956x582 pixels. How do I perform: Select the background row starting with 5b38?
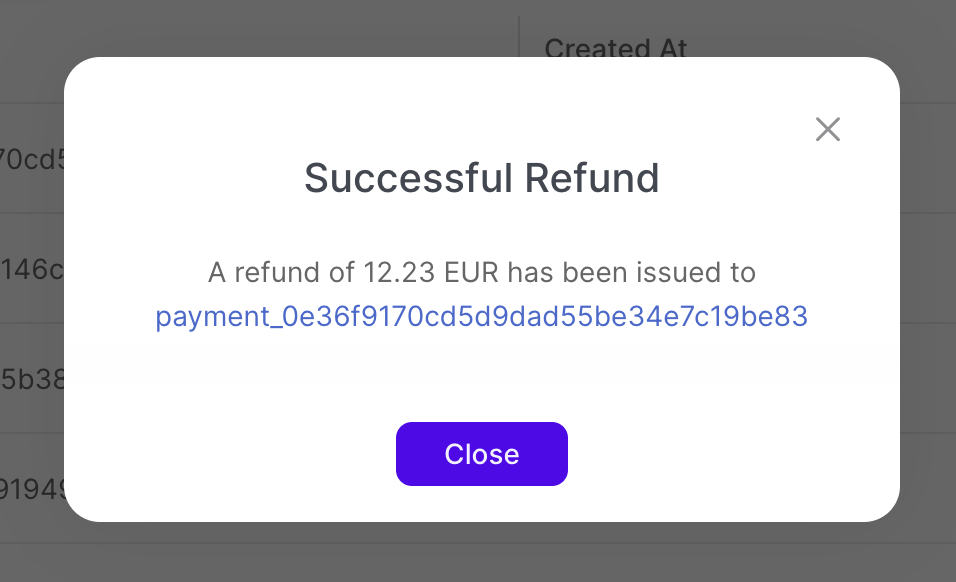(32, 378)
